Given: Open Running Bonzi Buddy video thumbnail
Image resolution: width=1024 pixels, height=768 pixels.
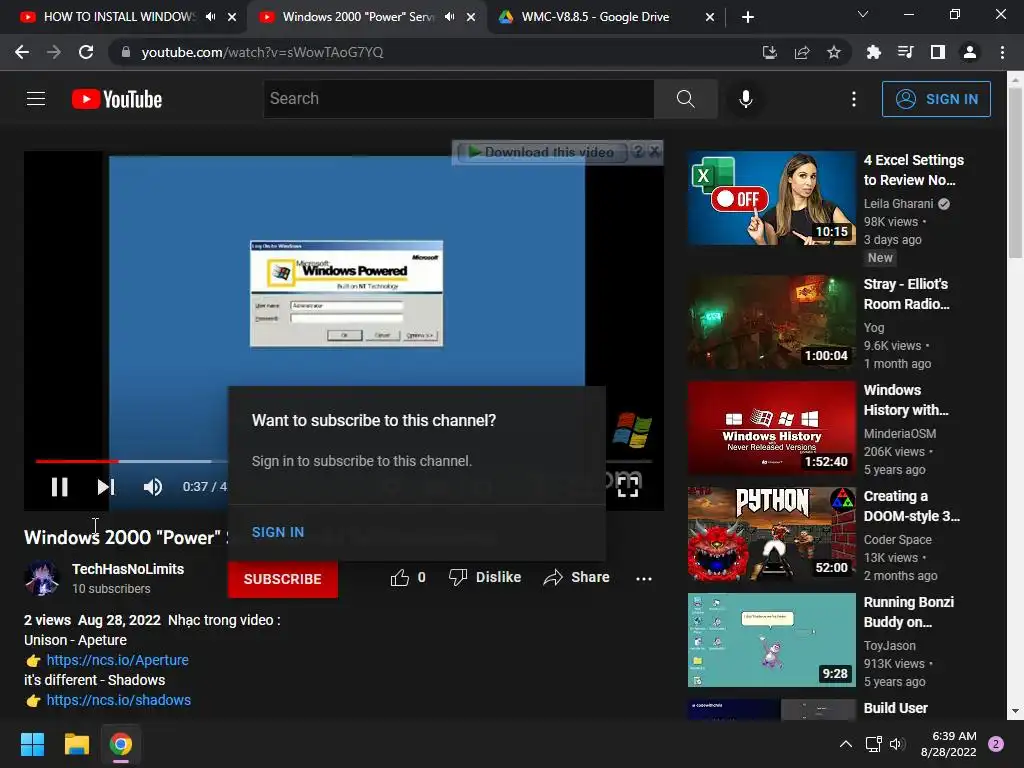Looking at the screenshot, I should point(771,640).
